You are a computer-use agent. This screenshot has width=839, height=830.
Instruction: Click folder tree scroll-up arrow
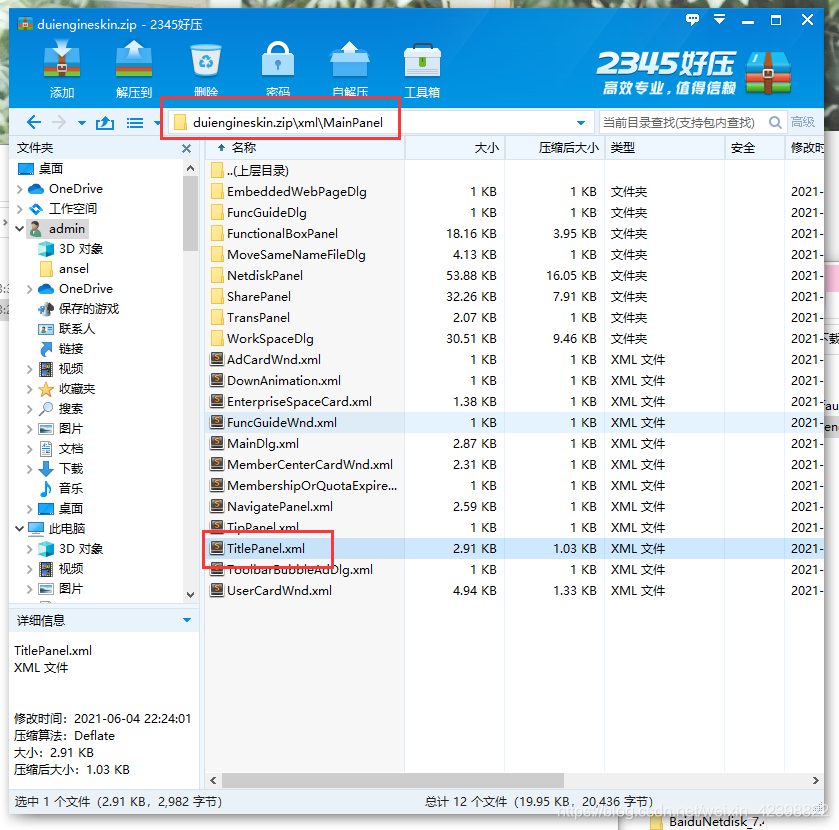(x=190, y=169)
